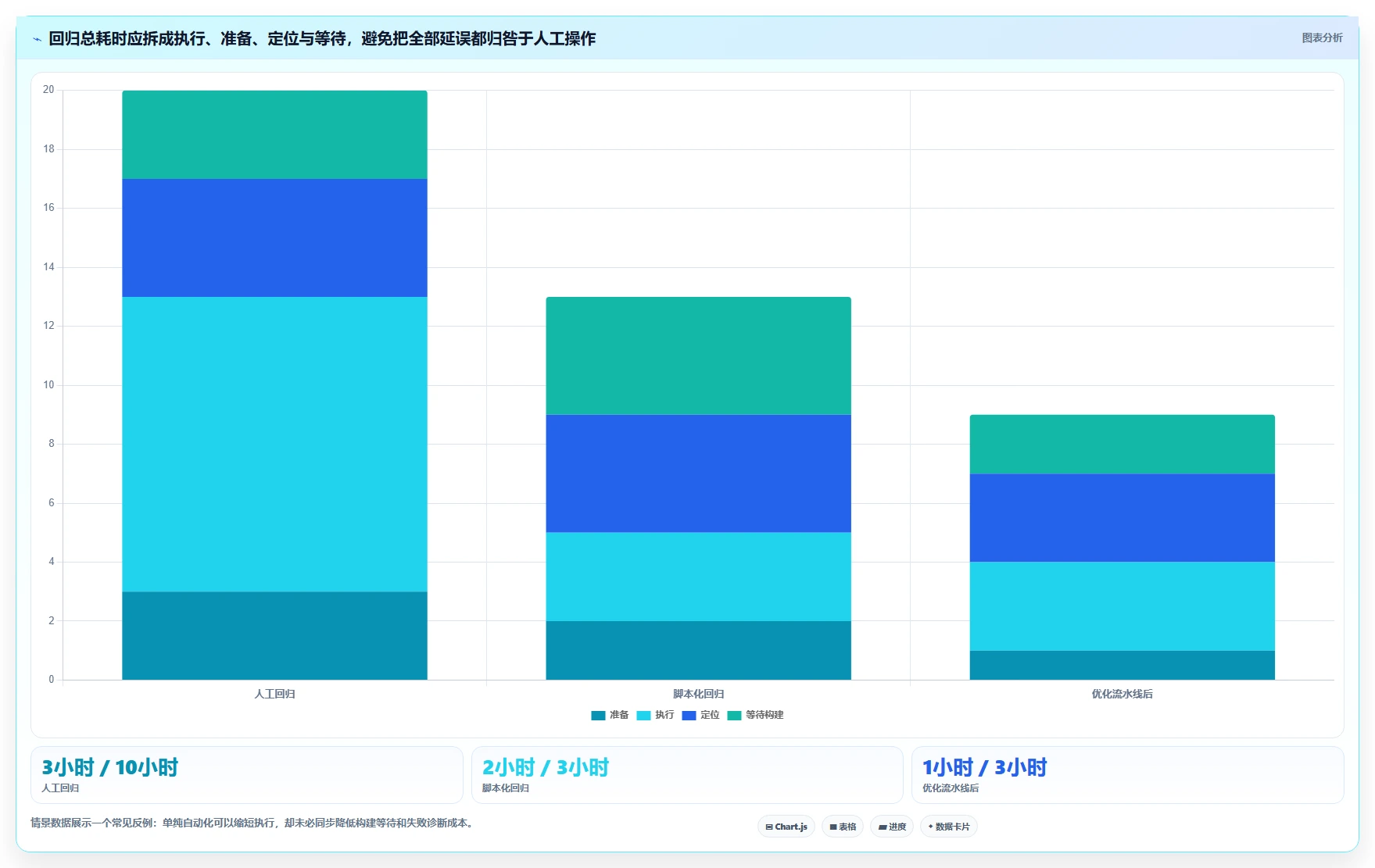Click the y-axis tick label 18

(48, 149)
